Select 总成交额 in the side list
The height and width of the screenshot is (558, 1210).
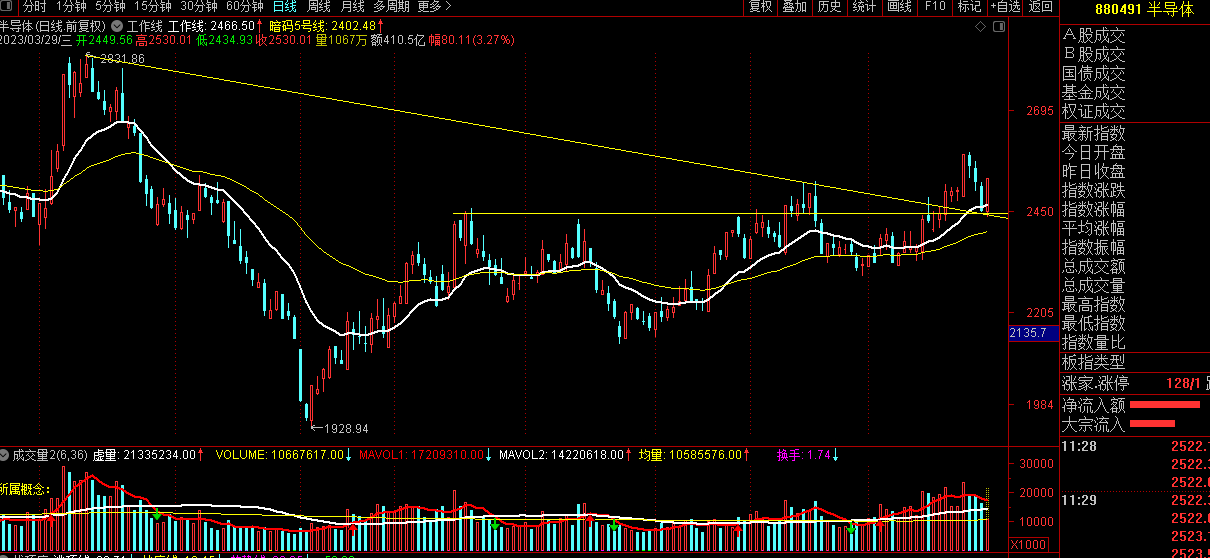pos(1094,266)
